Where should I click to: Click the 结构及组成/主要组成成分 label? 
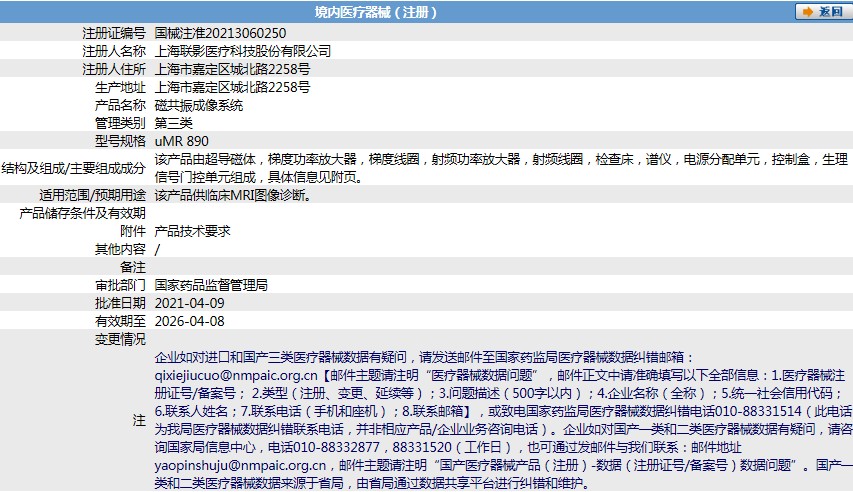73,168
